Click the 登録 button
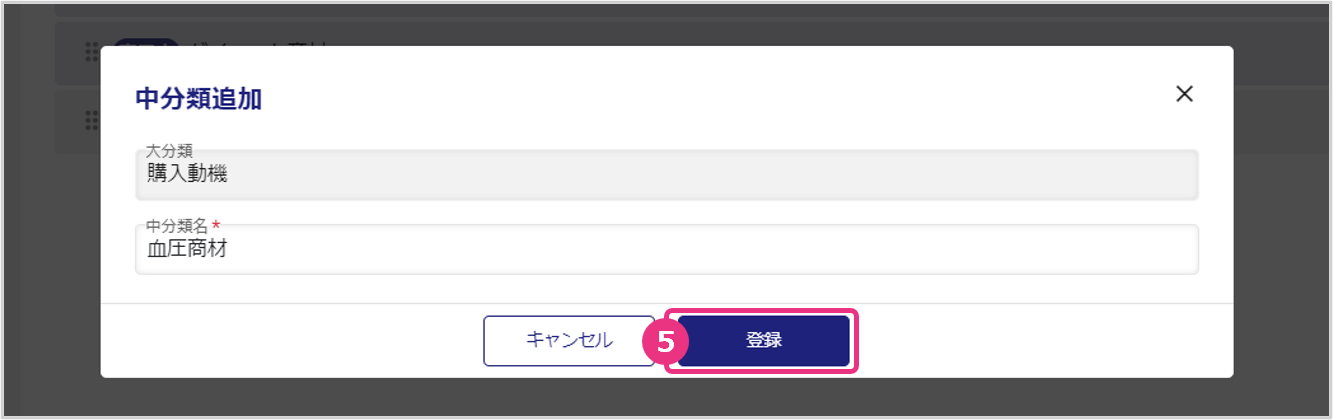 click(764, 340)
